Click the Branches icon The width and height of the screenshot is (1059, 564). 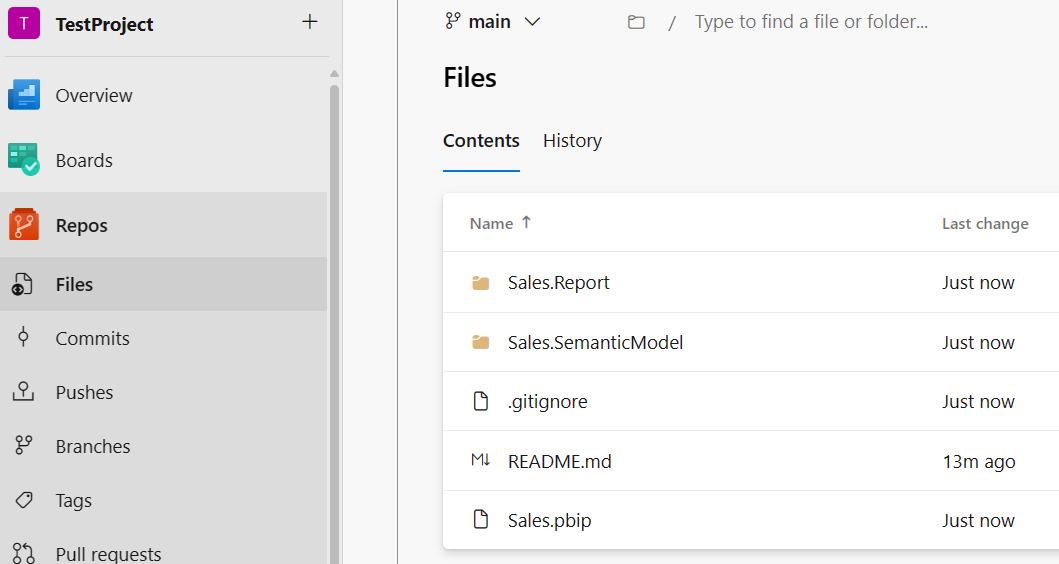click(x=23, y=446)
